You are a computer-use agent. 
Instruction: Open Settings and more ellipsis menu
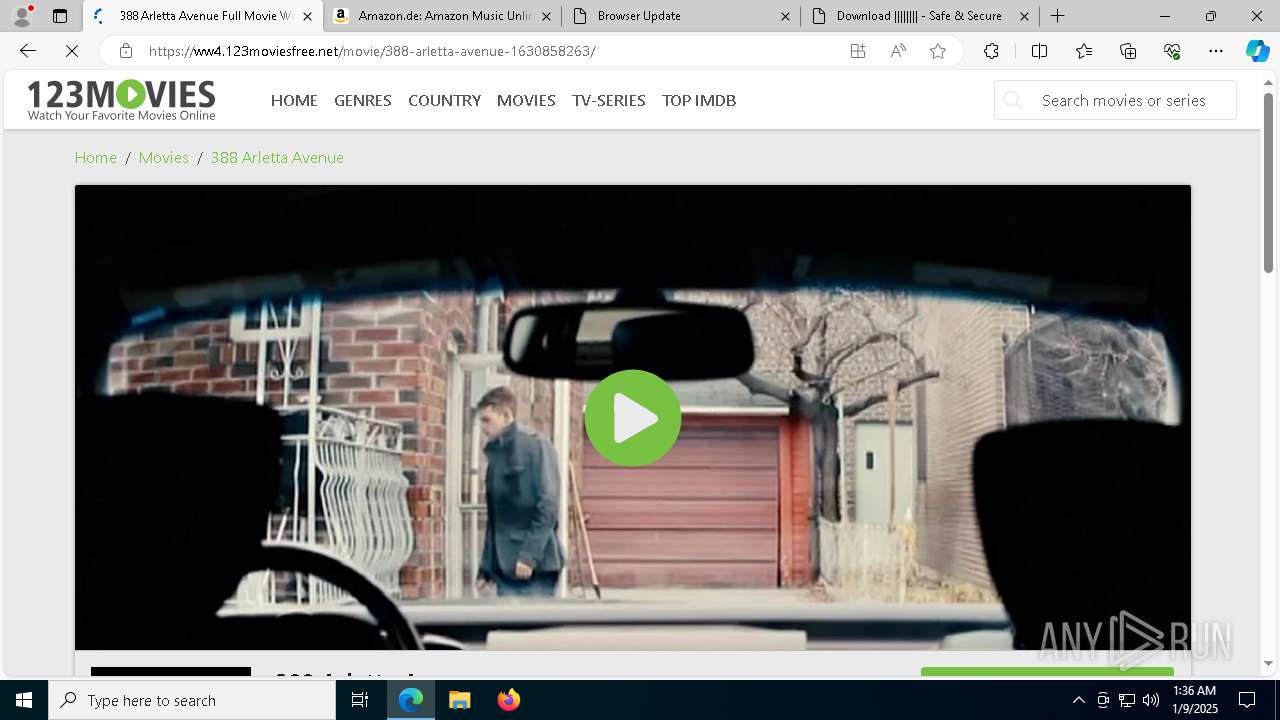pyautogui.click(x=1216, y=51)
